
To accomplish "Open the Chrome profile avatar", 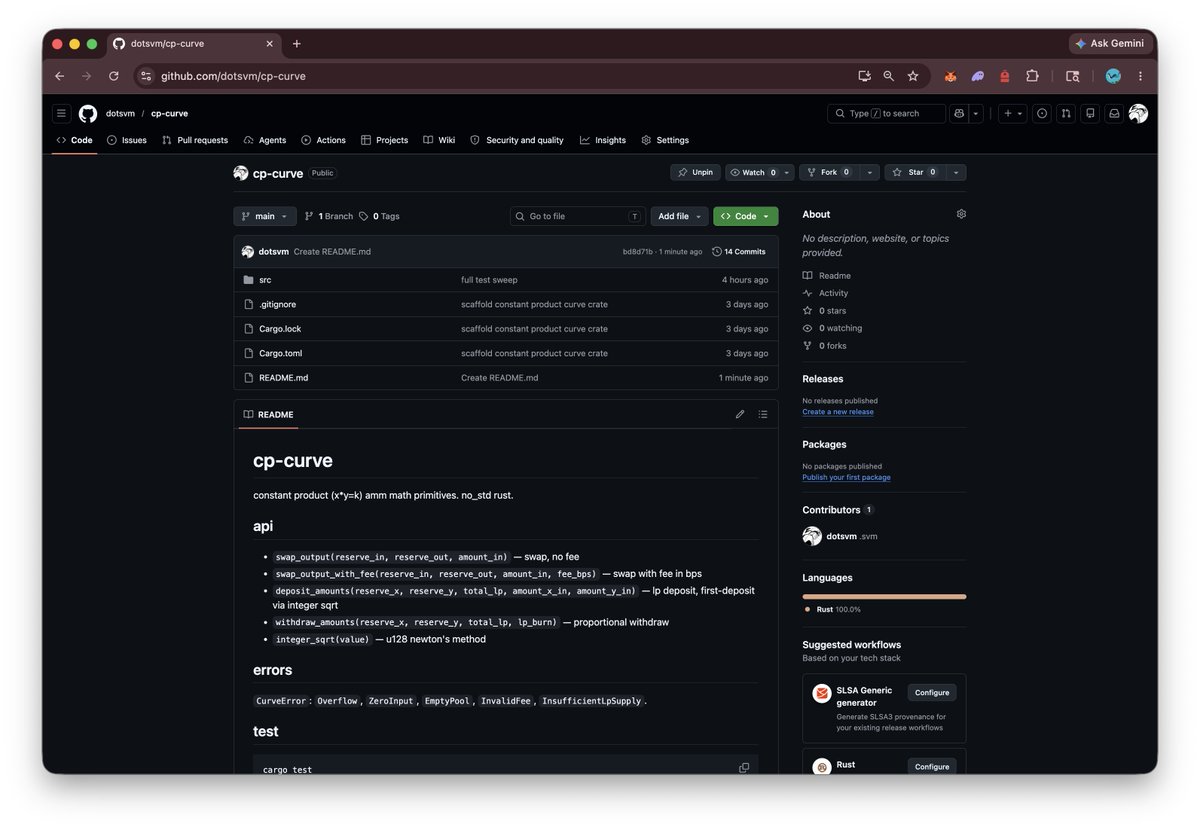I will tap(1113, 76).
